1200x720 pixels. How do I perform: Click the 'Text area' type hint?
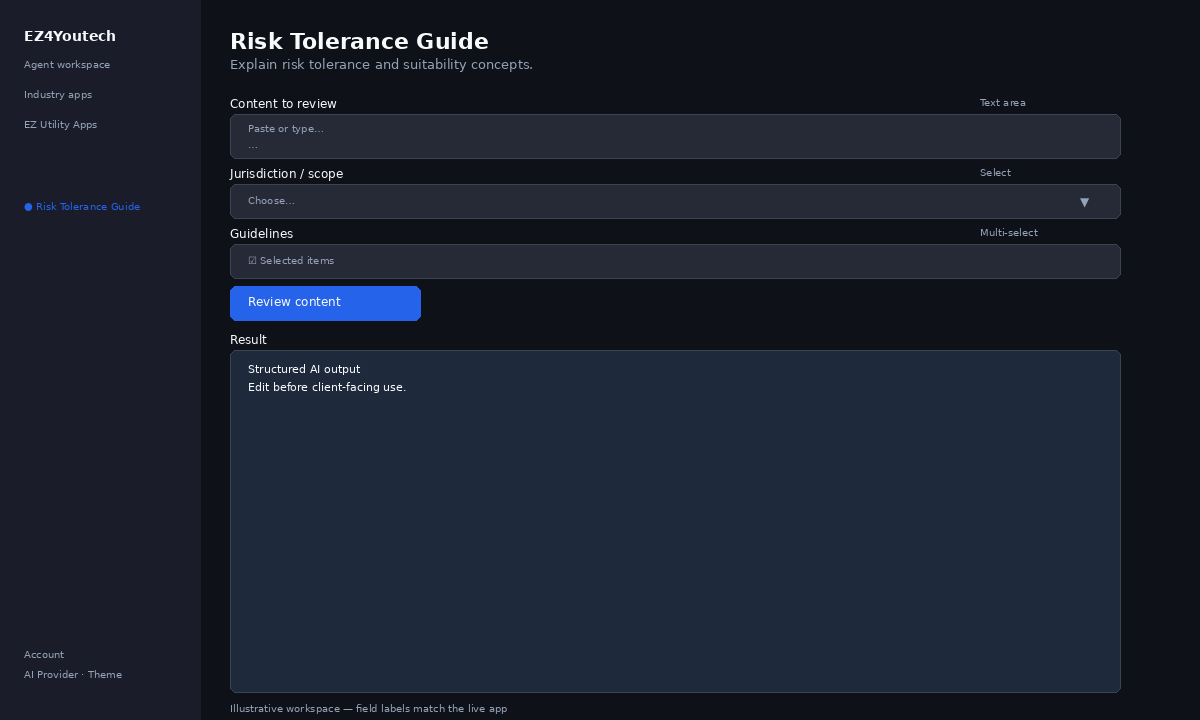[1002, 103]
